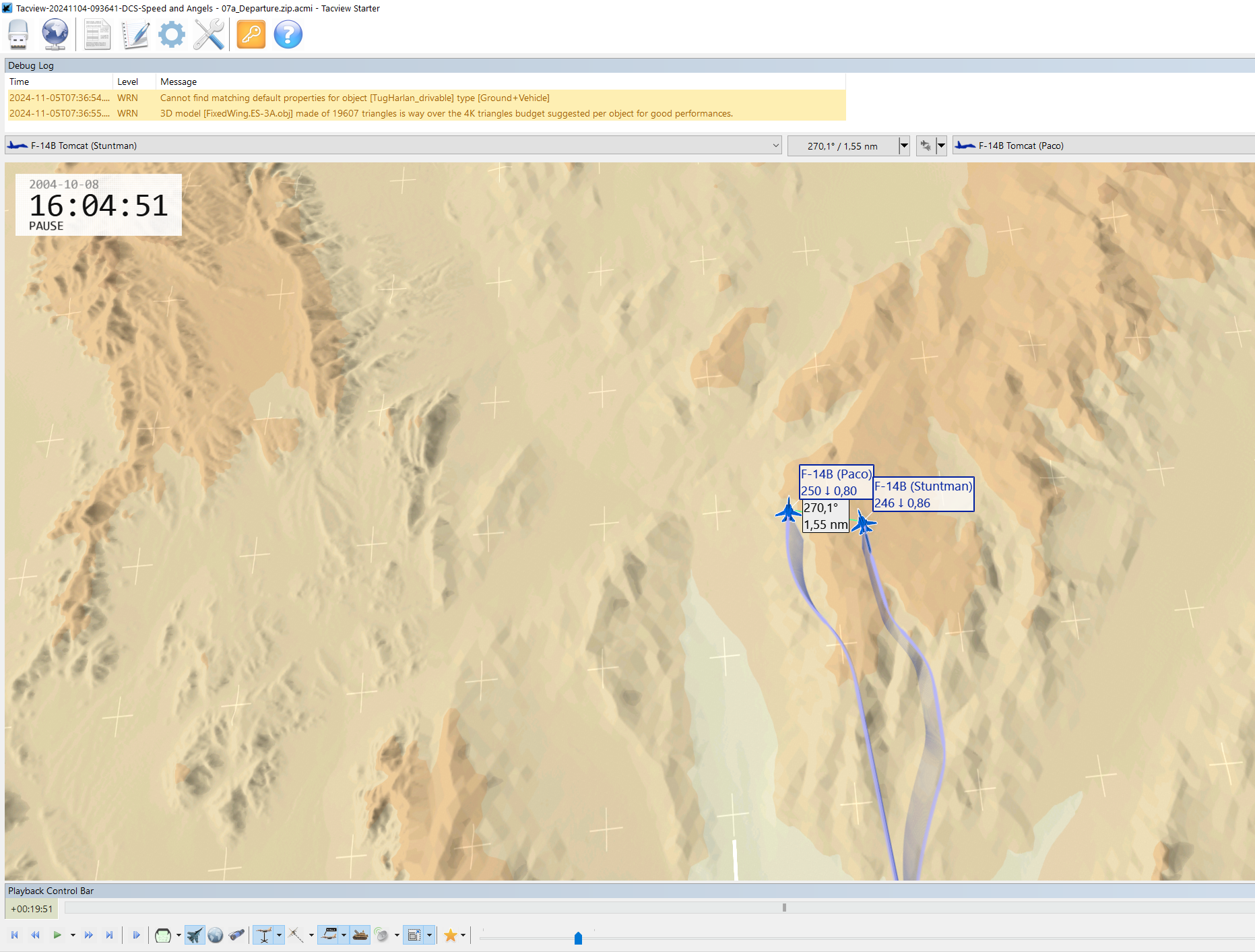Screen dimensions: 1255x952
Task: Open the F-14B Tomcat (Paco) object selector
Action: (1103, 146)
